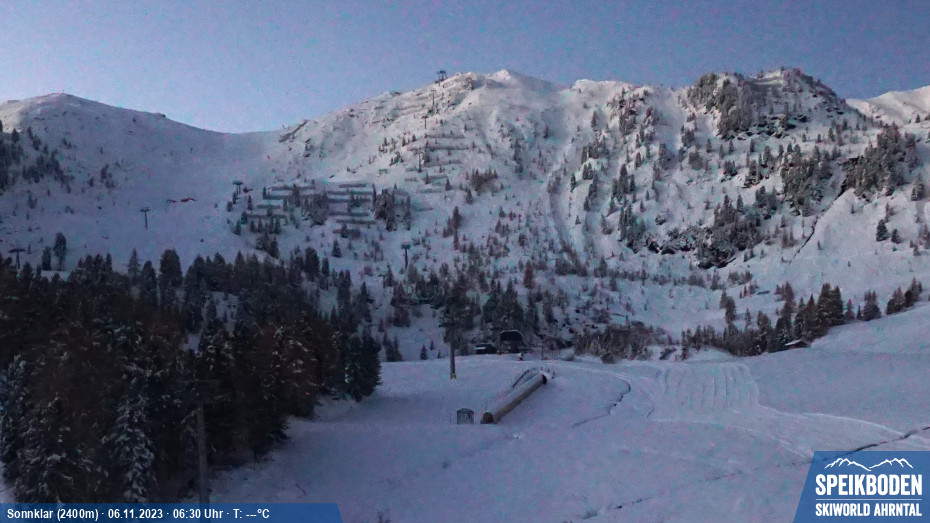
Task: Click the small wooden cabin at right treeline
Action: pos(796,343)
